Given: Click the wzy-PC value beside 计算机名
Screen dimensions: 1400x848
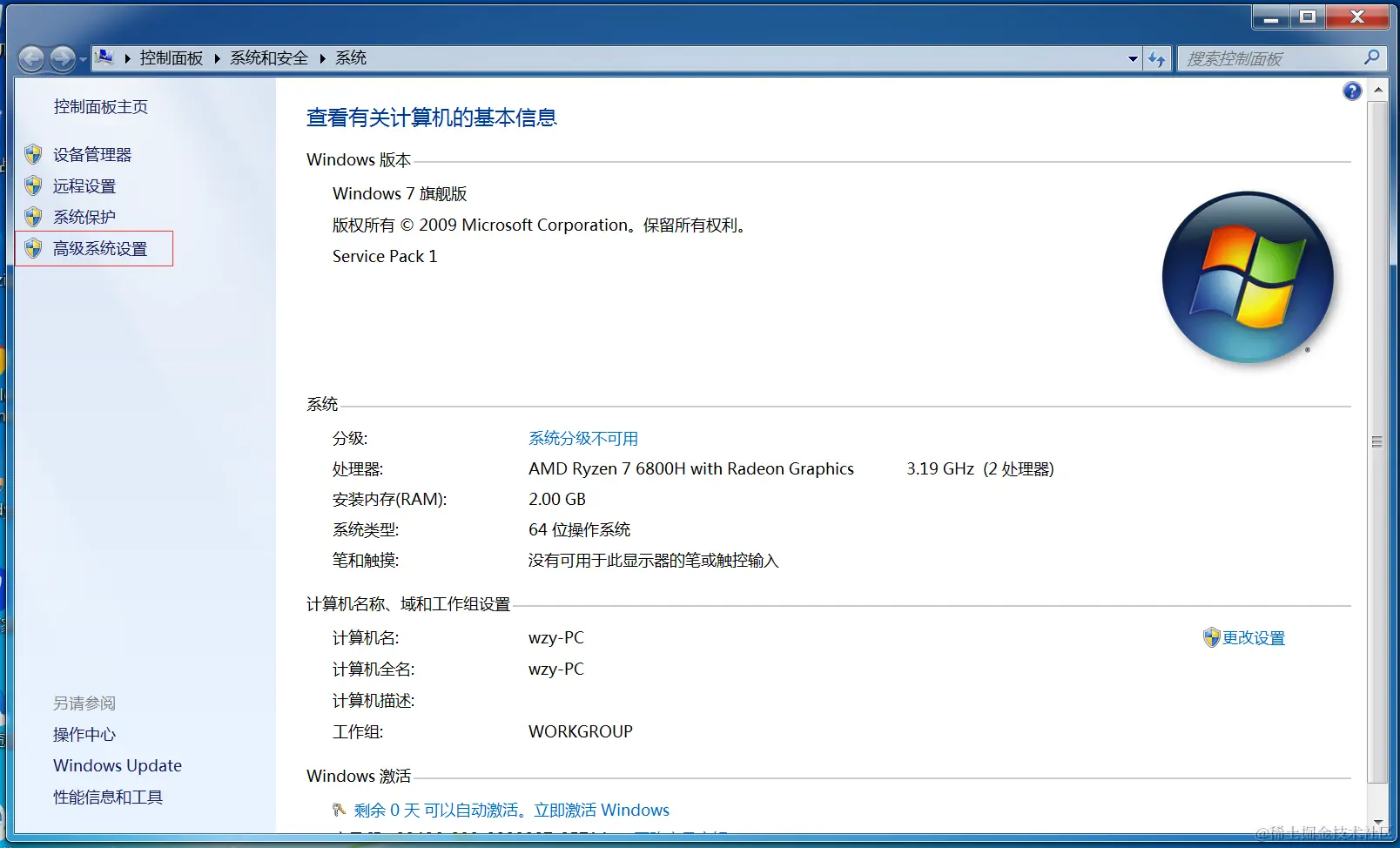Looking at the screenshot, I should (x=556, y=637).
